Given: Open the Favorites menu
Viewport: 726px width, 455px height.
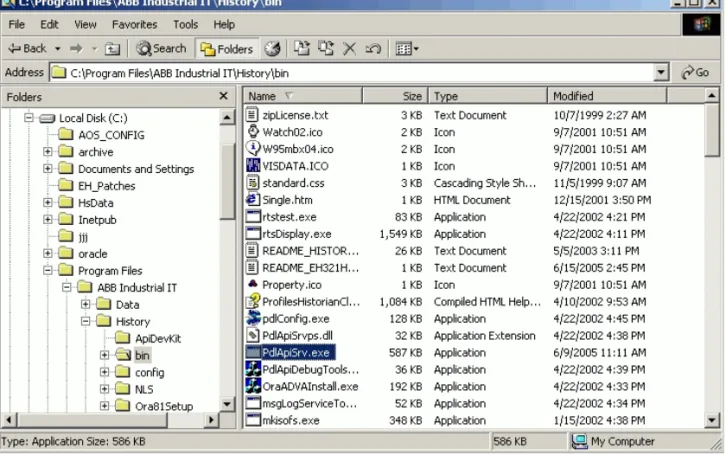Looking at the screenshot, I should (x=135, y=24).
